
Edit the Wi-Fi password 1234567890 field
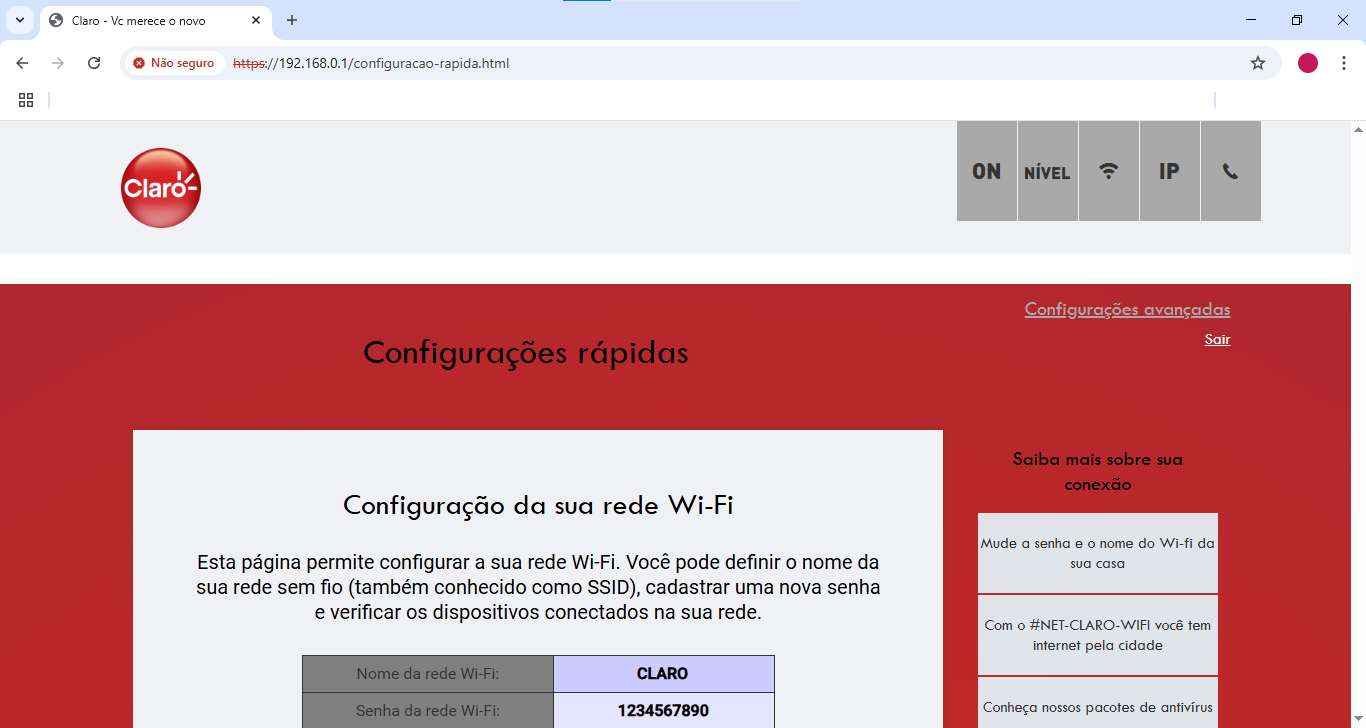[664, 711]
